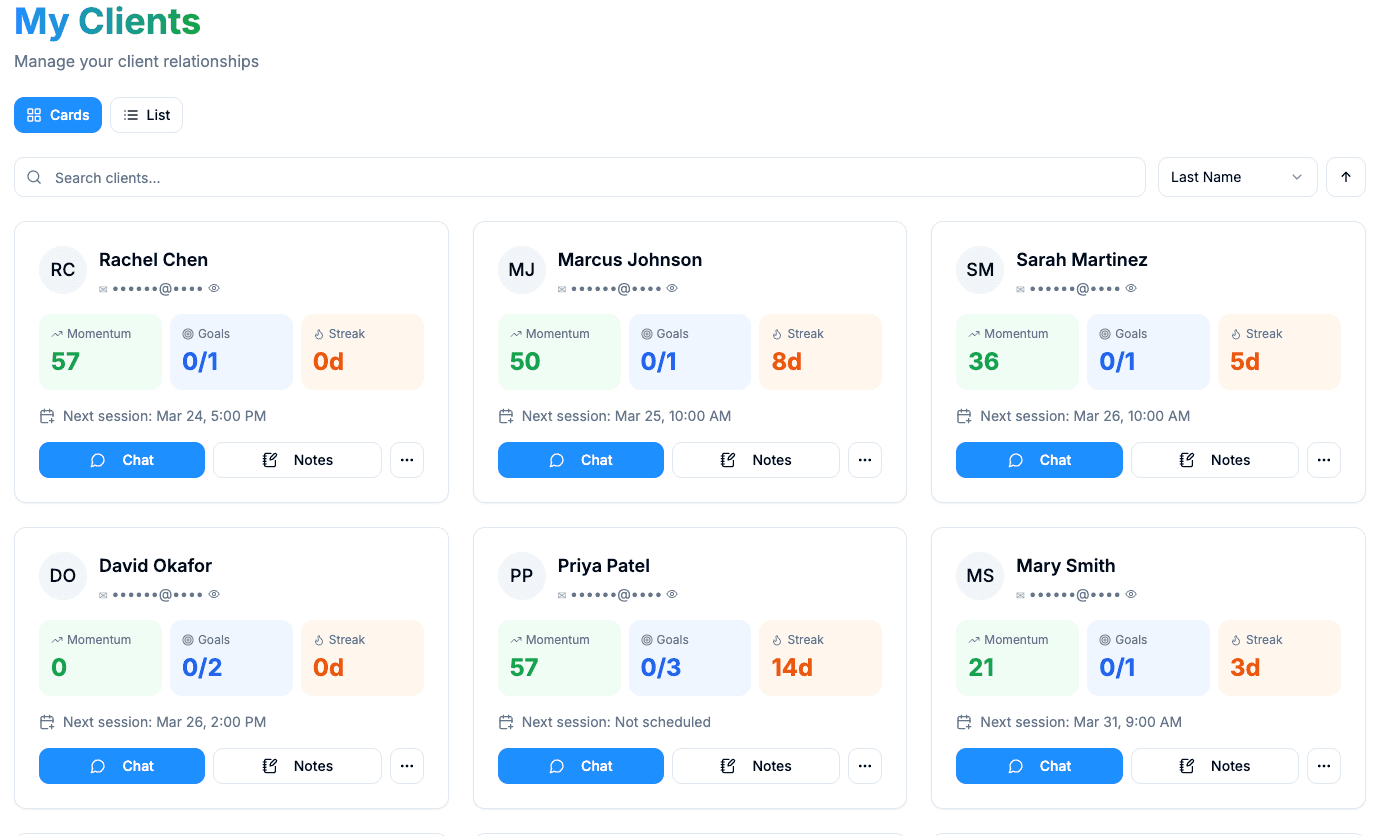The image size is (1400, 836).
Task: Click the PP avatar for Priya Patel
Action: [522, 576]
